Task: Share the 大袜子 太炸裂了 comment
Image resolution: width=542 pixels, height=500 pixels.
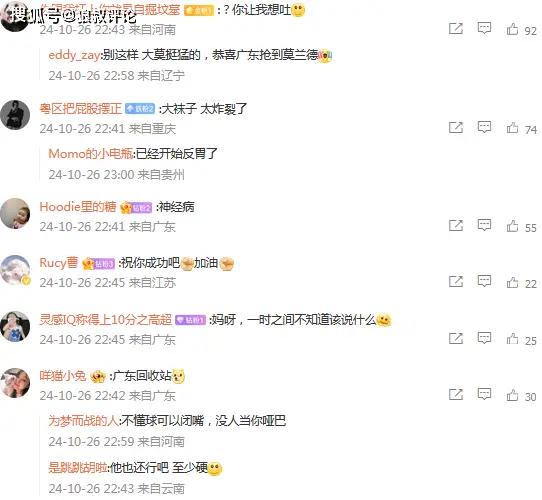Action: pos(456,128)
